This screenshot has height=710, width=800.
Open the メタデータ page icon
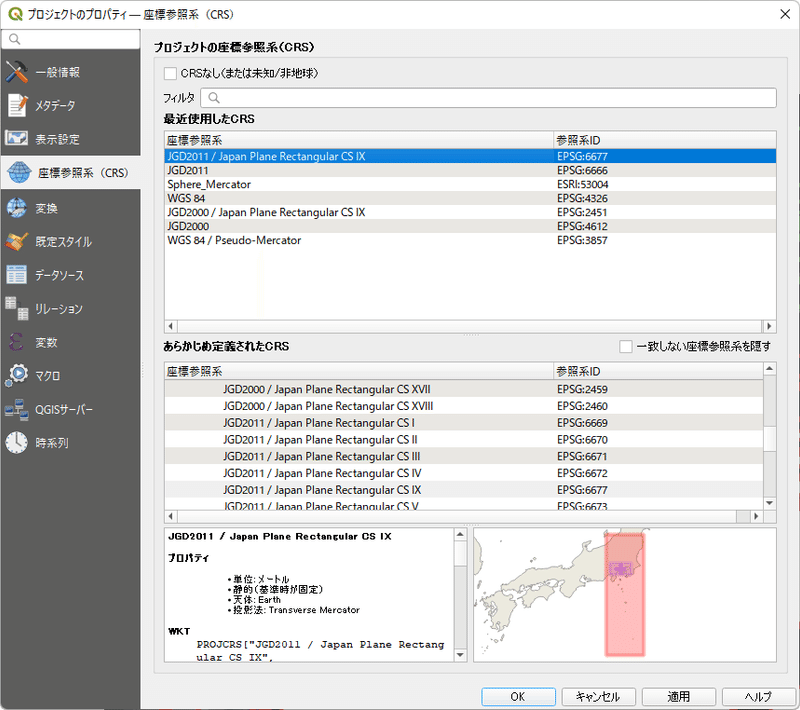tap(16, 106)
